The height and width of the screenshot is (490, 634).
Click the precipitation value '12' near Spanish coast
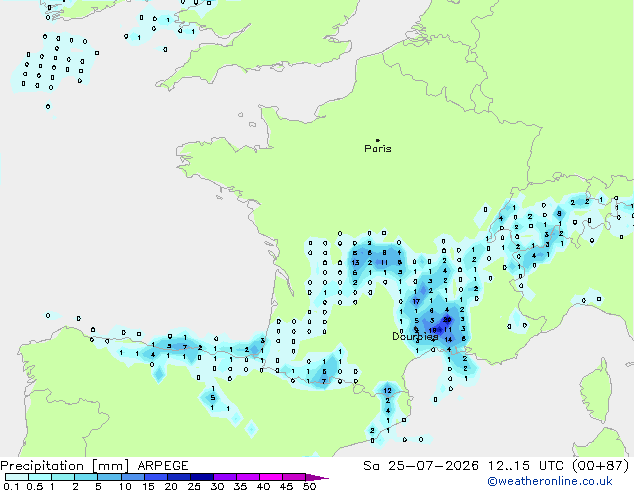click(x=387, y=391)
